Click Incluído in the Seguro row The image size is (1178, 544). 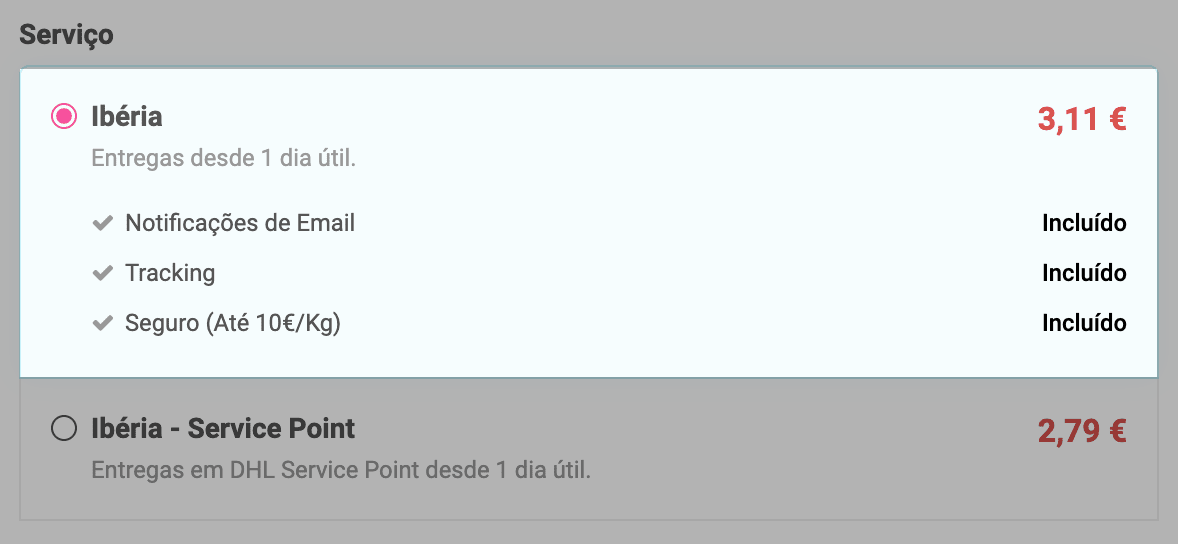coord(1084,323)
